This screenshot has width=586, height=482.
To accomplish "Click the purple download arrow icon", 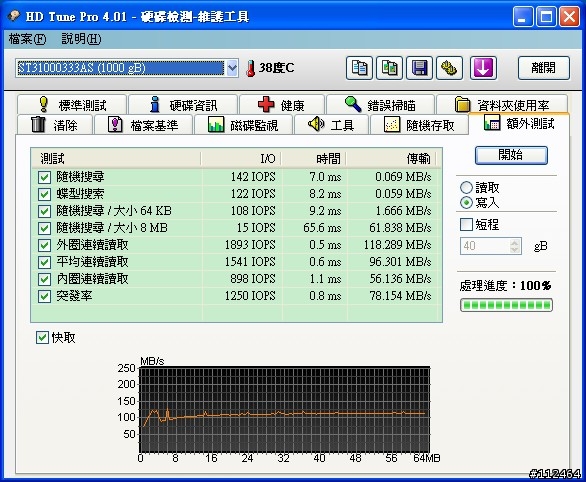I will point(483,68).
